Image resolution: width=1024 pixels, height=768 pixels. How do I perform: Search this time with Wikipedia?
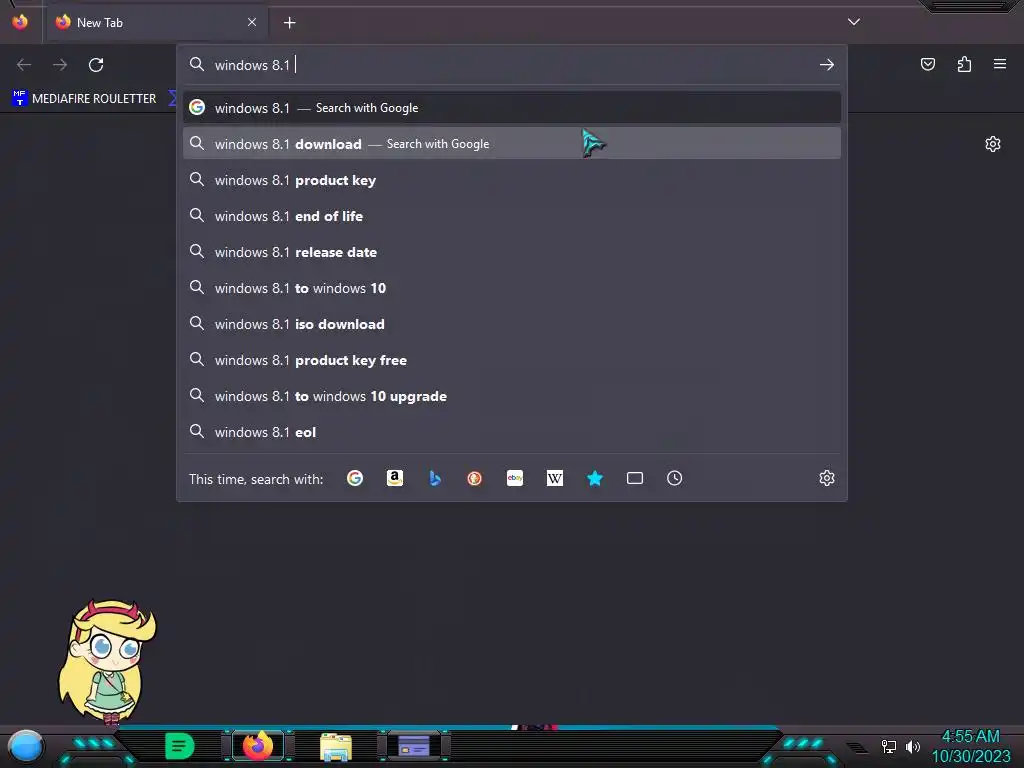click(x=554, y=478)
